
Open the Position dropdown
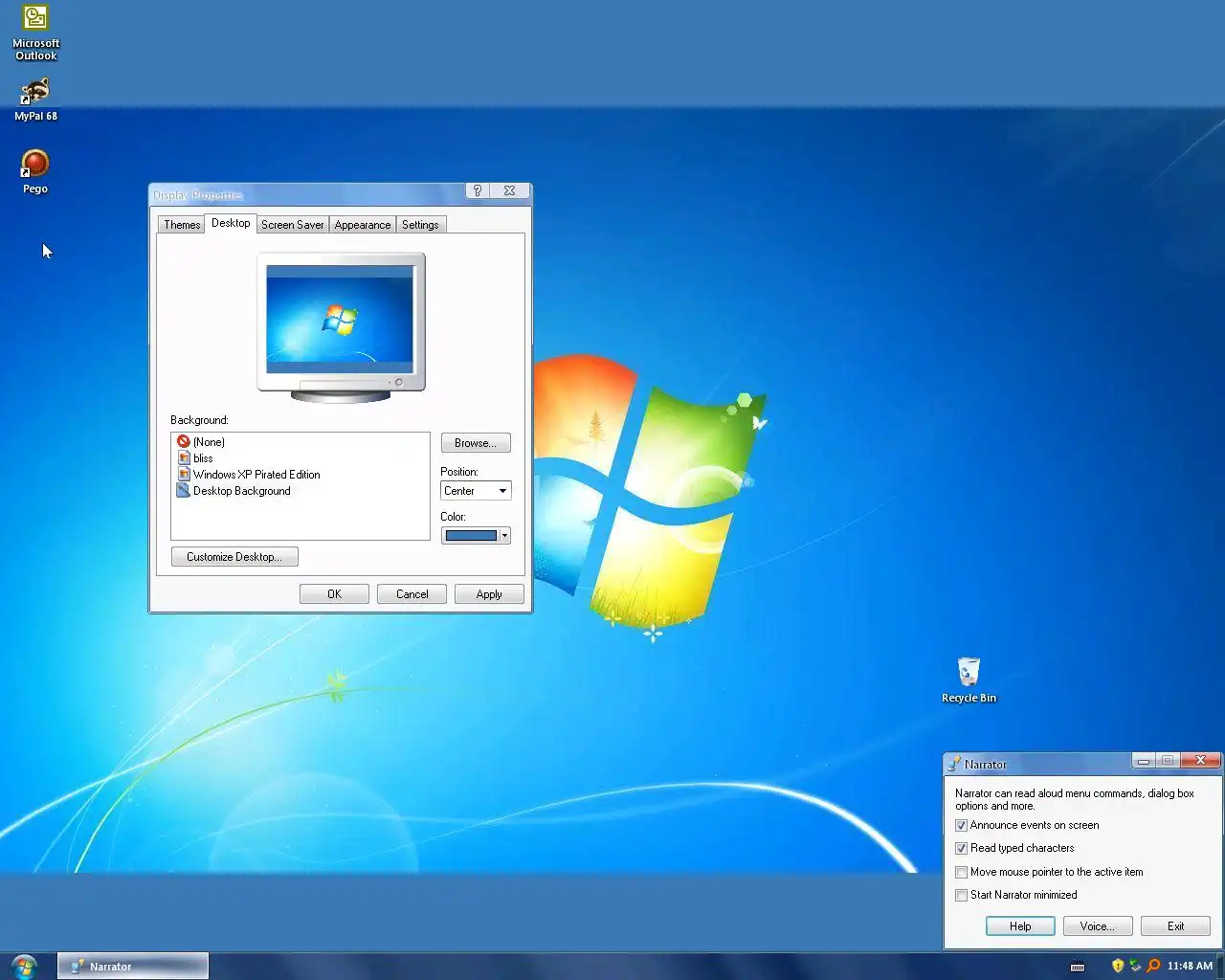pos(476,491)
